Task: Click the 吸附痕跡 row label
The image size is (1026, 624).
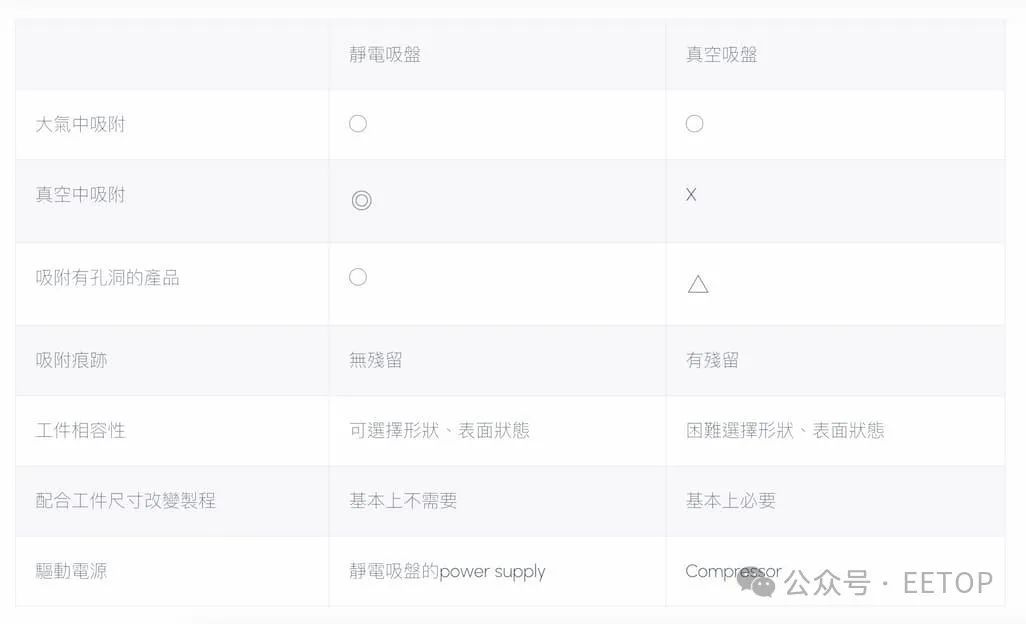Action: pyautogui.click(x=71, y=360)
